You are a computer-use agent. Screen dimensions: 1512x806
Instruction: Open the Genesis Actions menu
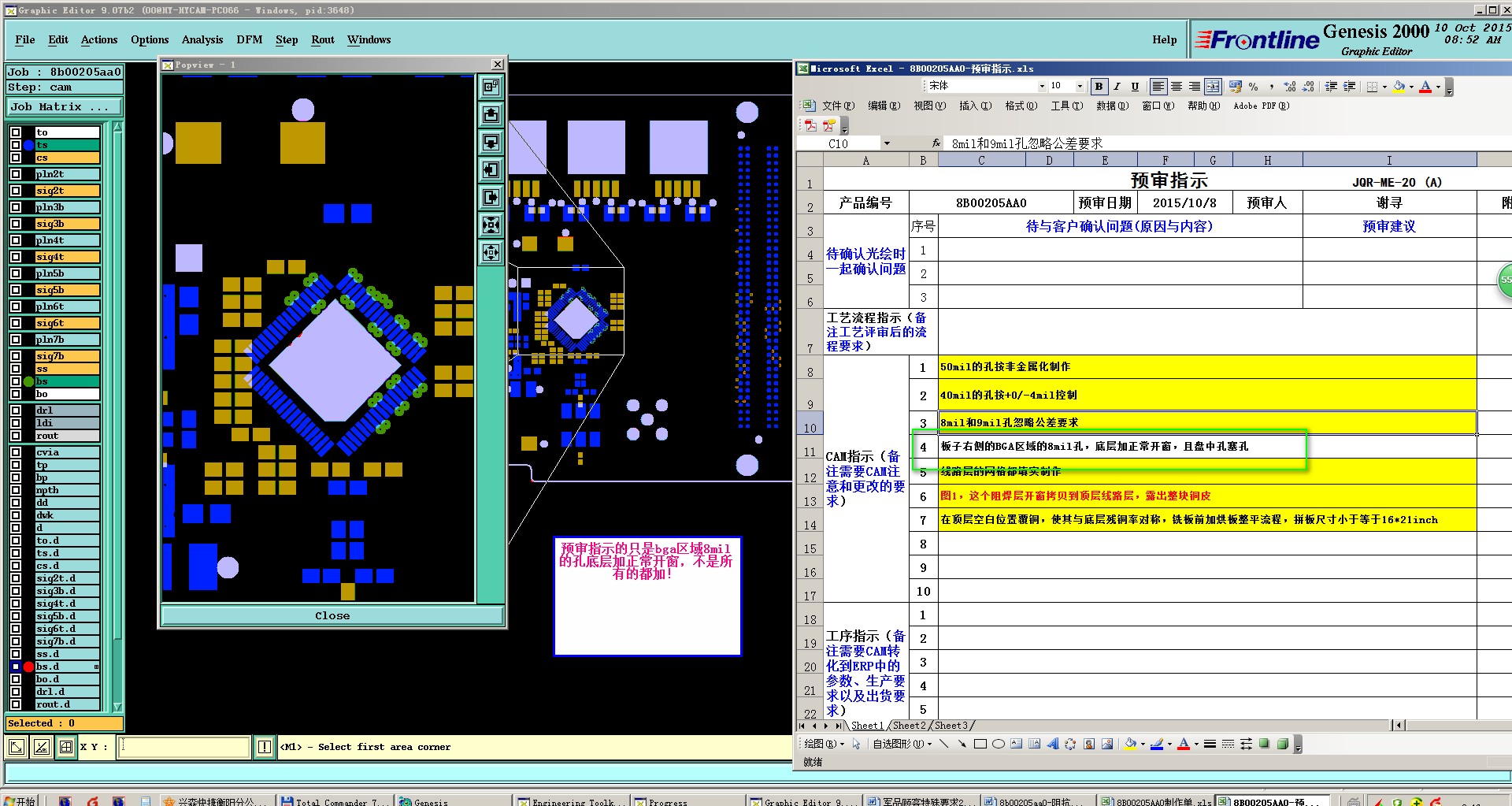click(99, 39)
